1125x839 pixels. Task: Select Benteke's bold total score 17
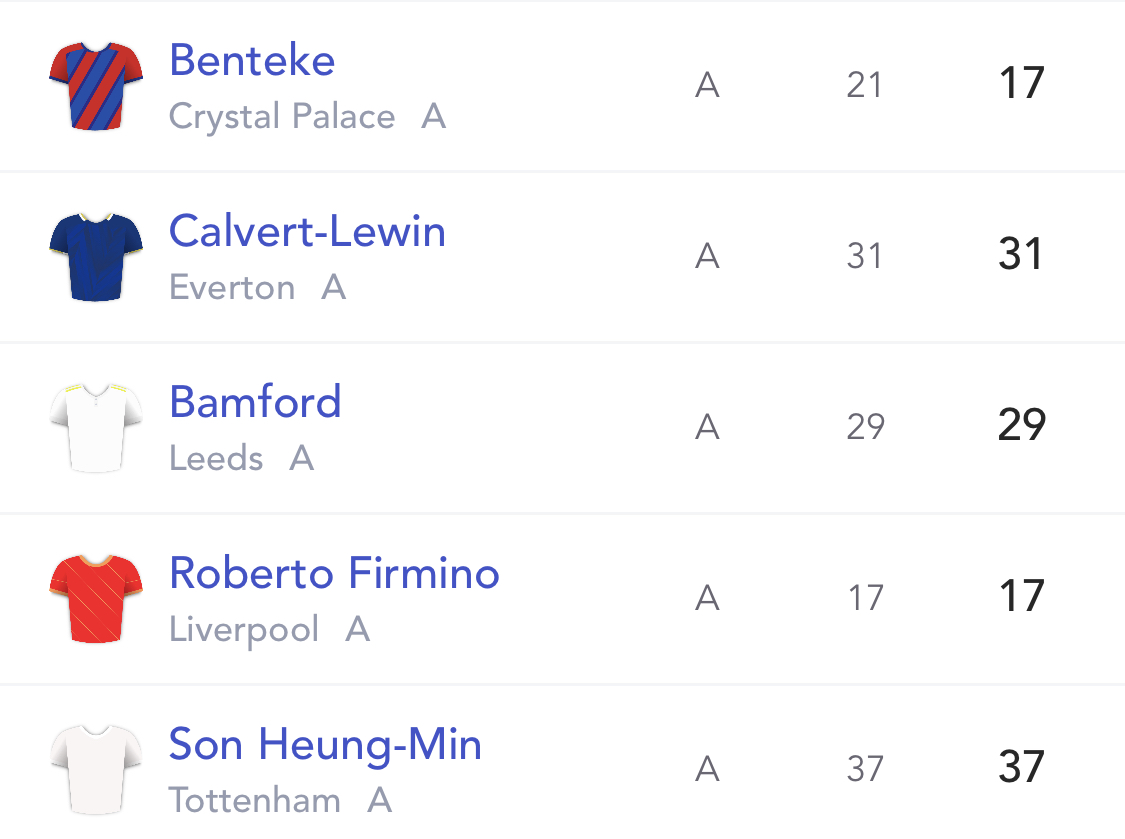pos(1021,83)
